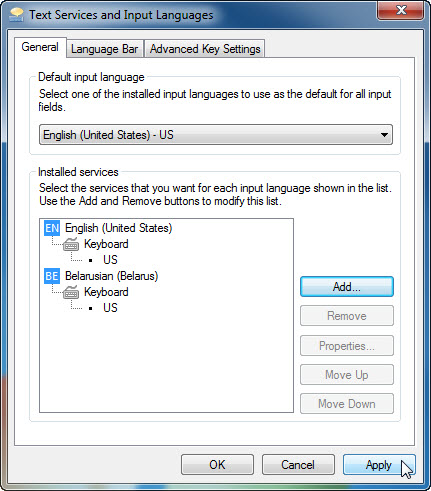Select US layout under Belarusian keyboard
Screen dimensions: 431x491
click(x=110, y=308)
